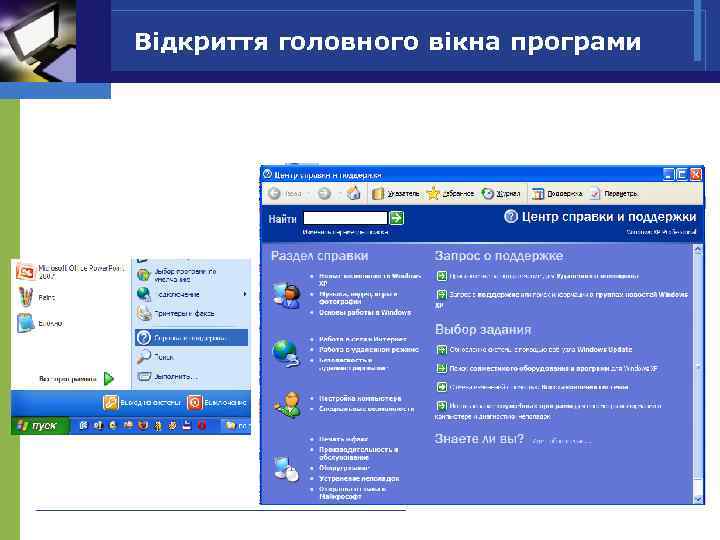
Task: Open the task about computer information and diagnostics tools
Action: point(548,411)
